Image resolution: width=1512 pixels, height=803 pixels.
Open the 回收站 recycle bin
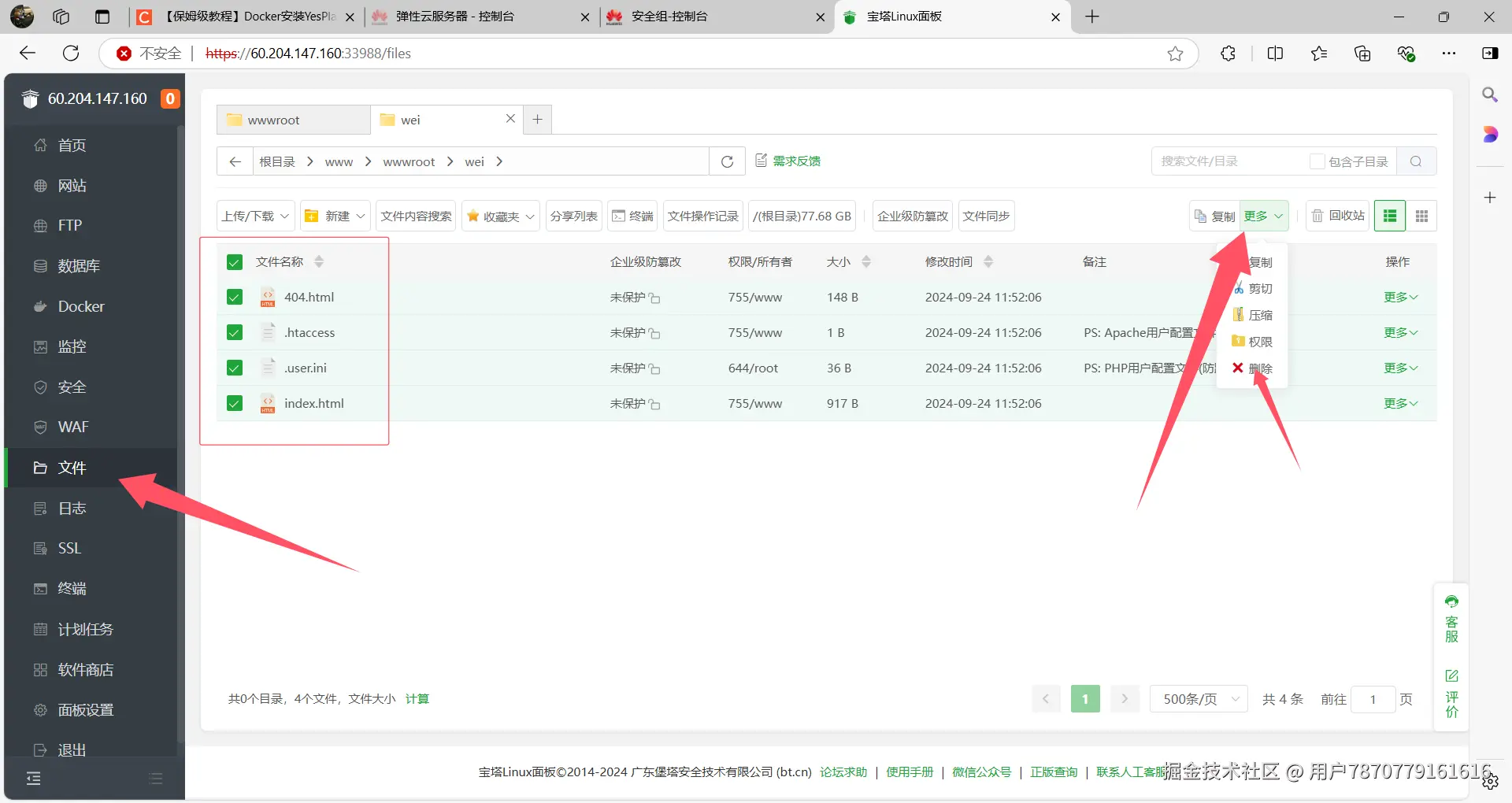click(1338, 216)
